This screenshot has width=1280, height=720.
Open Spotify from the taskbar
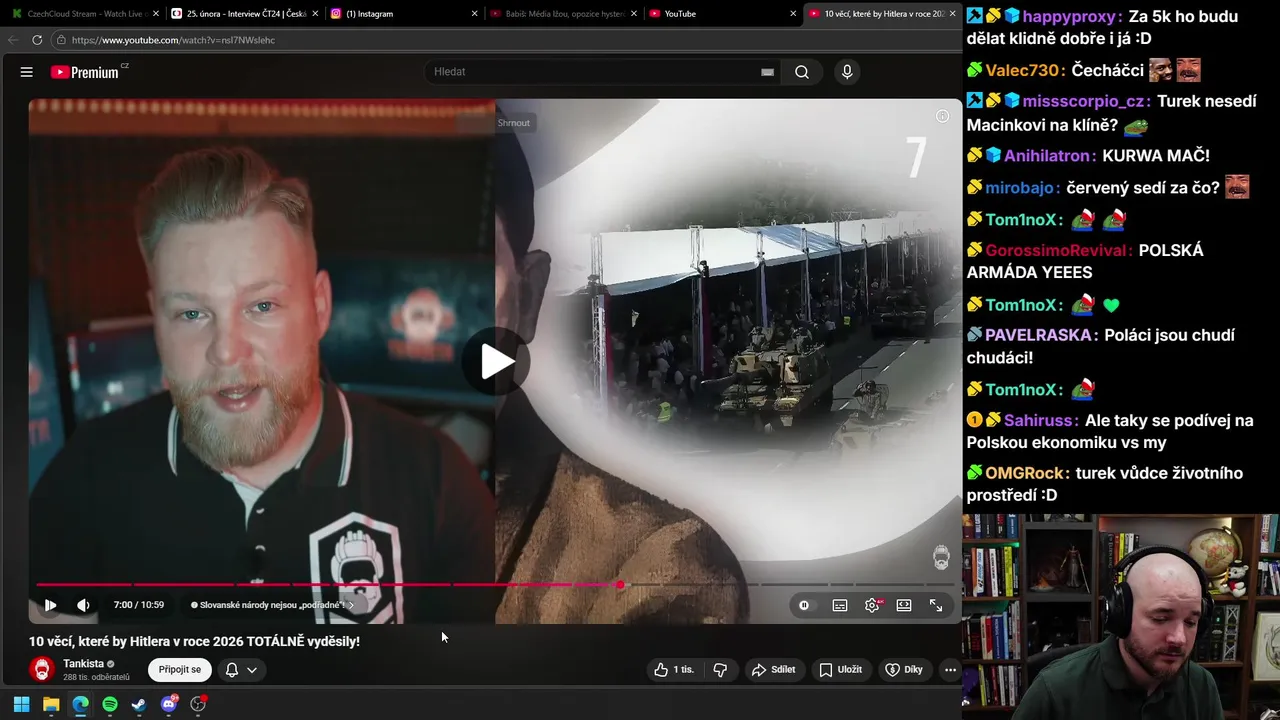click(110, 704)
